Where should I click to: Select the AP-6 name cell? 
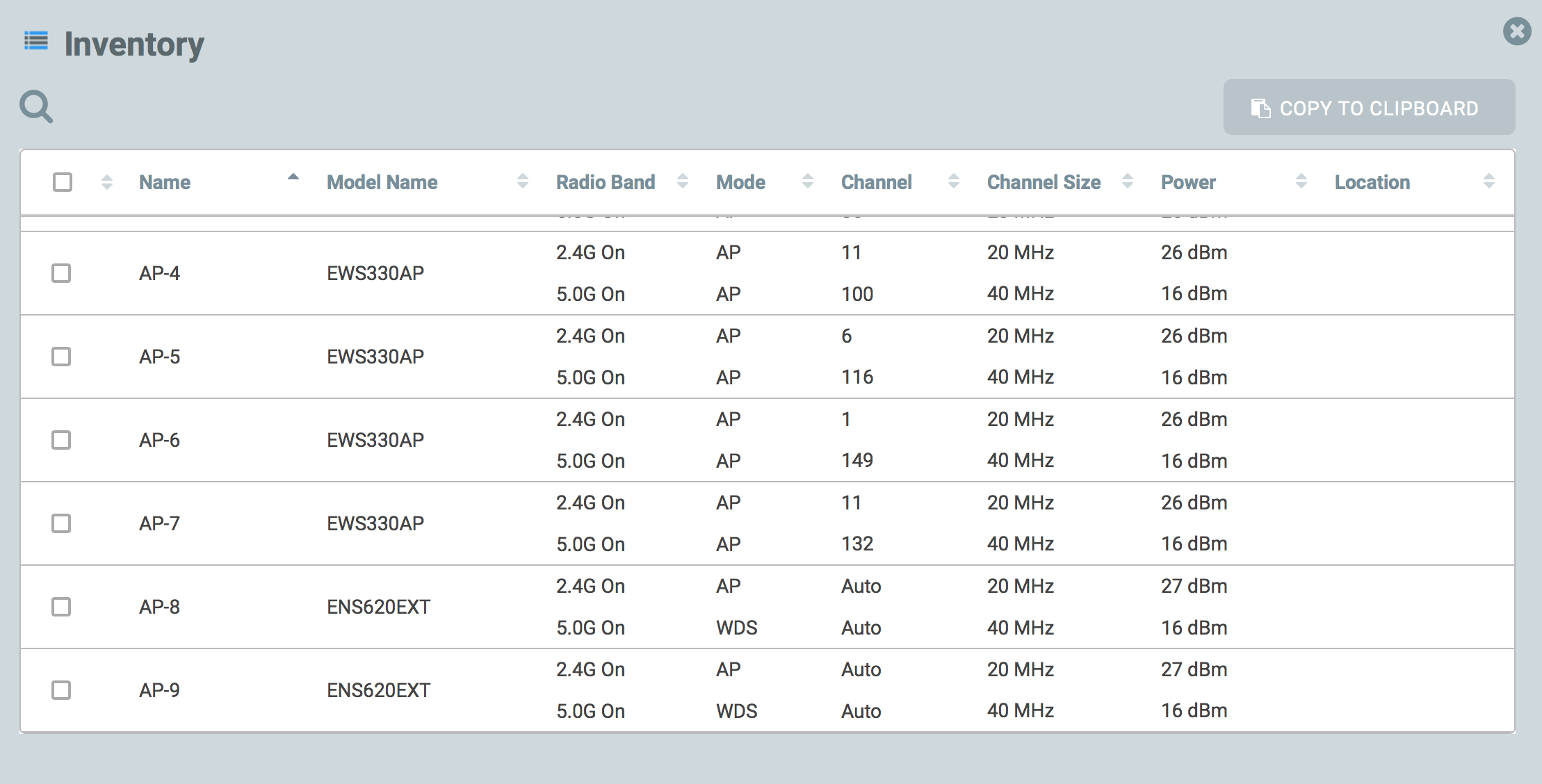[159, 440]
